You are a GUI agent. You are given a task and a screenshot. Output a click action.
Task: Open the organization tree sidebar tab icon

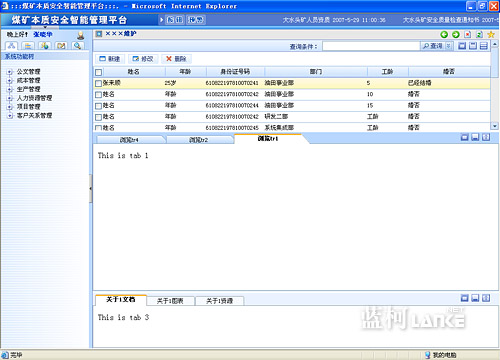(11, 46)
